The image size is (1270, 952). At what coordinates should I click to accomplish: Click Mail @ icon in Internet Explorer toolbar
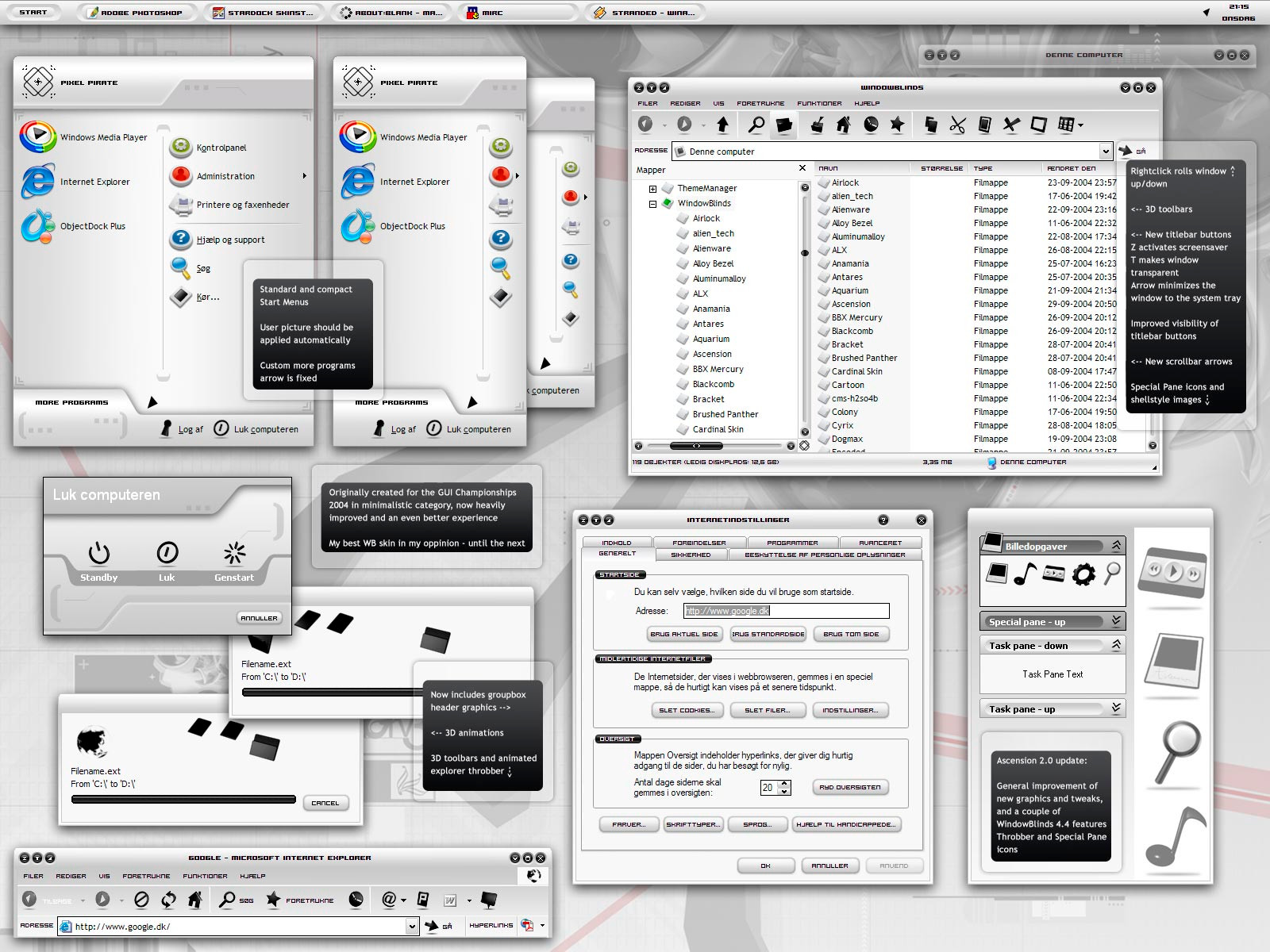coord(389,900)
